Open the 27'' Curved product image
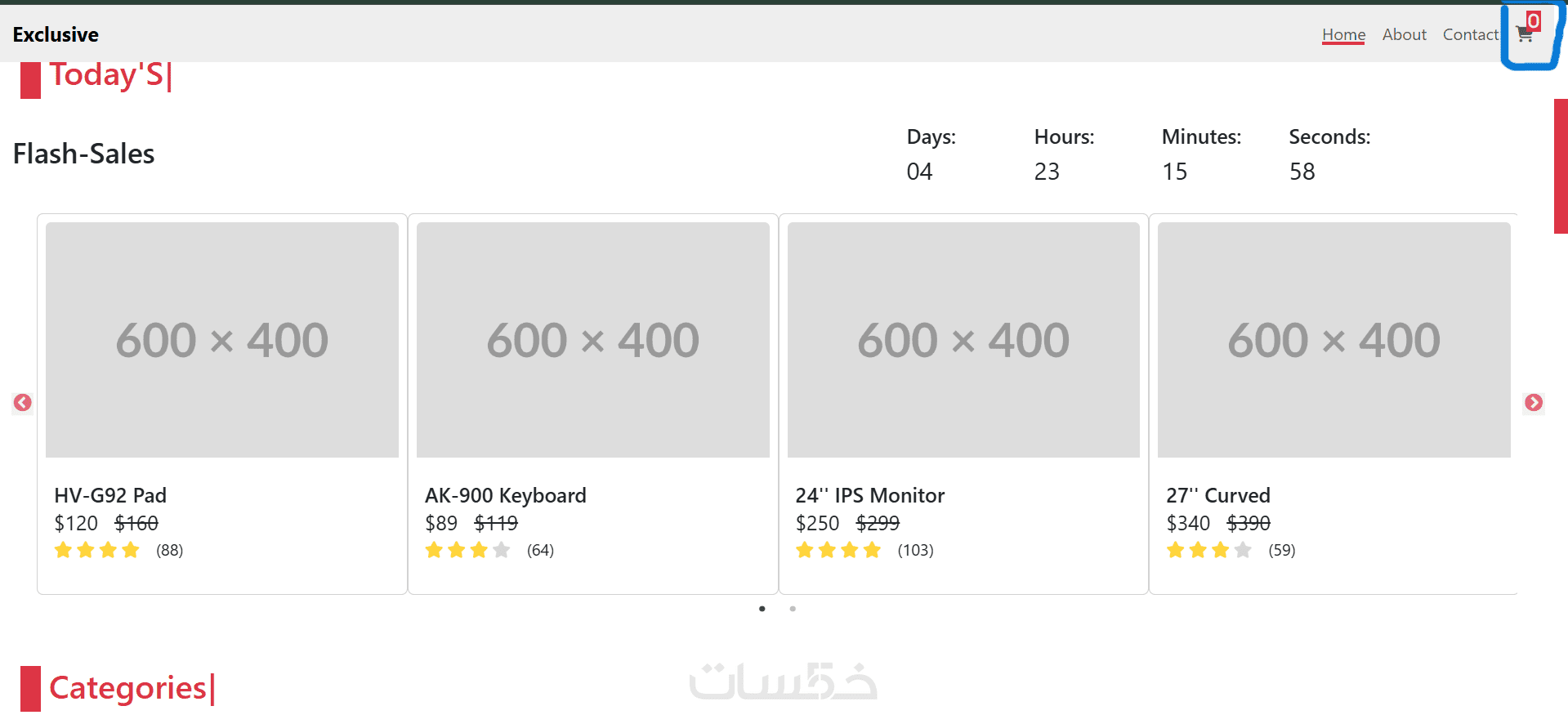 [1334, 340]
